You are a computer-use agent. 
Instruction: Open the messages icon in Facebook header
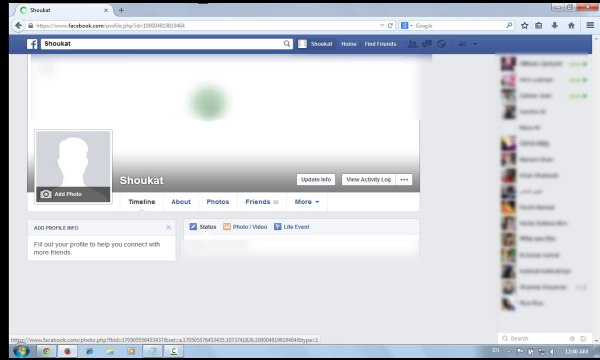[x=427, y=44]
